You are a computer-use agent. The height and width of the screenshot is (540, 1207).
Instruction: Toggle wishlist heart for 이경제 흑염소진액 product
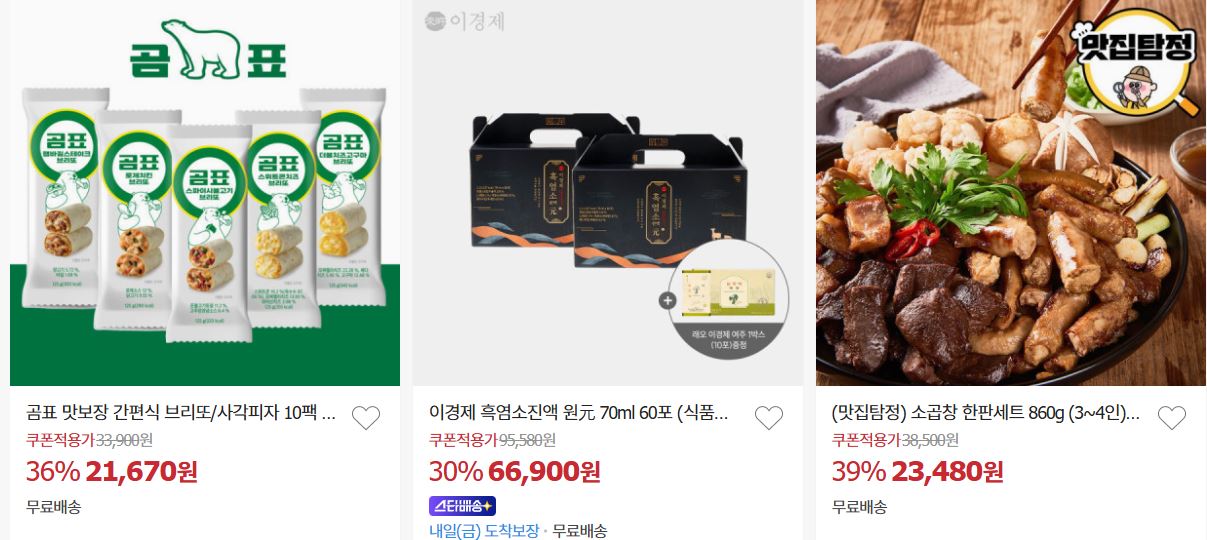pyautogui.click(x=768, y=418)
